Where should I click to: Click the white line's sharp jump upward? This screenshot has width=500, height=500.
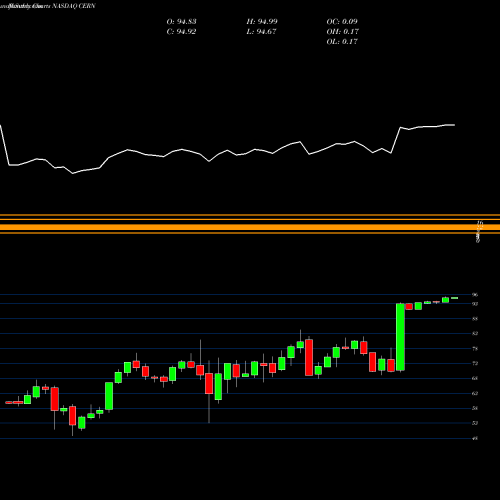pyautogui.click(x=396, y=140)
